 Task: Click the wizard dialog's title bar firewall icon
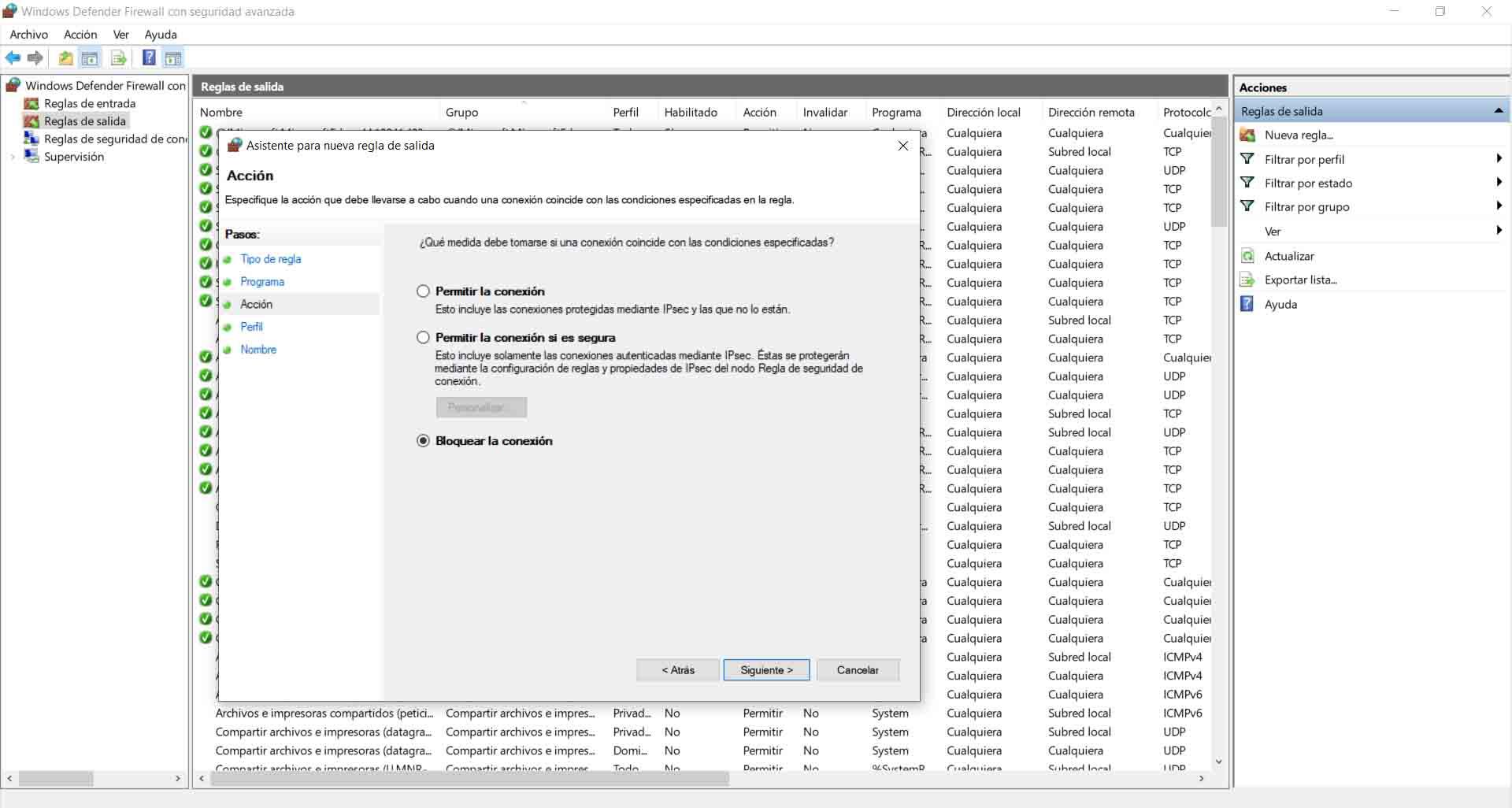234,145
